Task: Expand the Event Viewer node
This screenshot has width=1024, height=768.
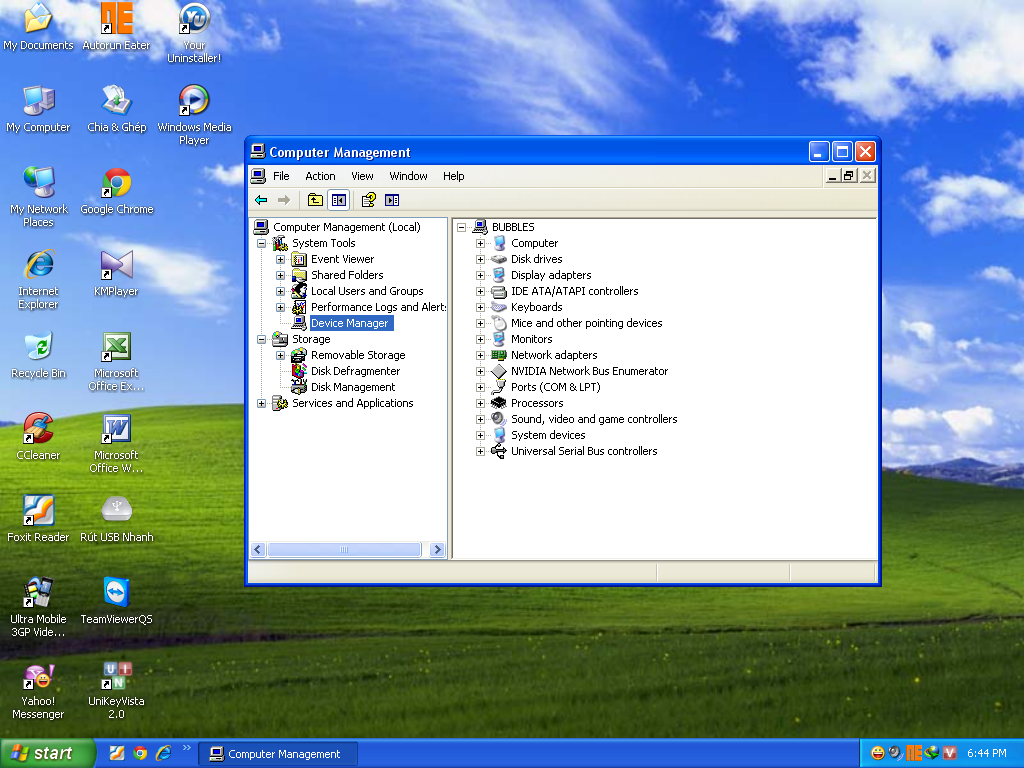Action: [280, 259]
